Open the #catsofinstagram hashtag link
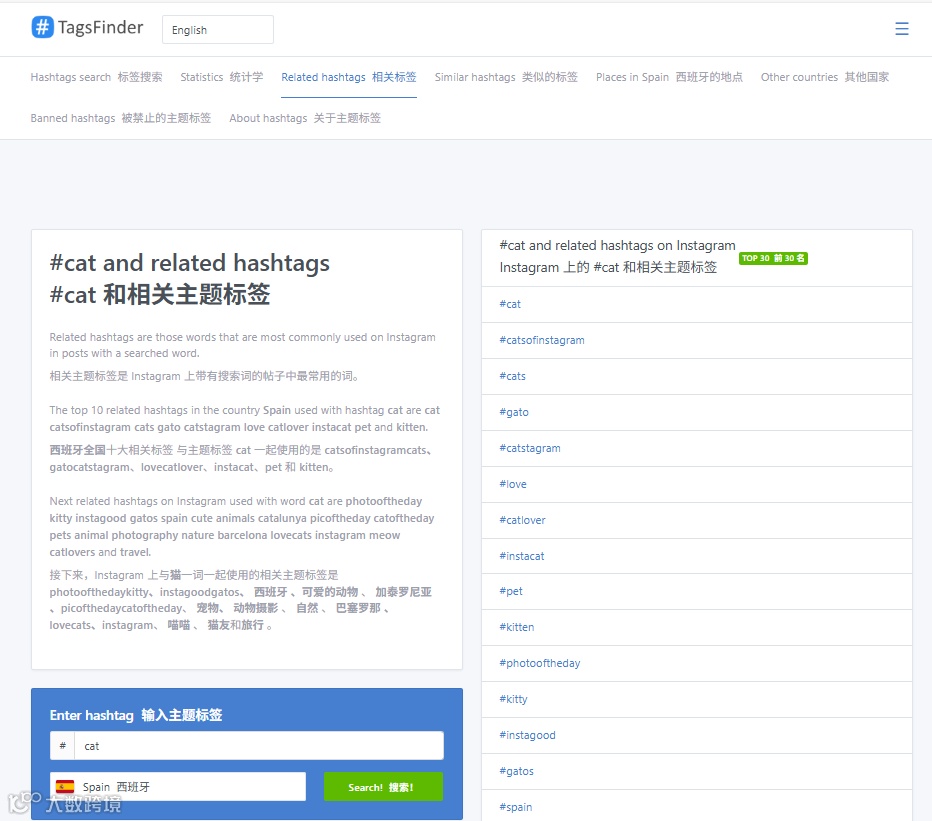Screen dimensions: 932x821 [x=542, y=341]
